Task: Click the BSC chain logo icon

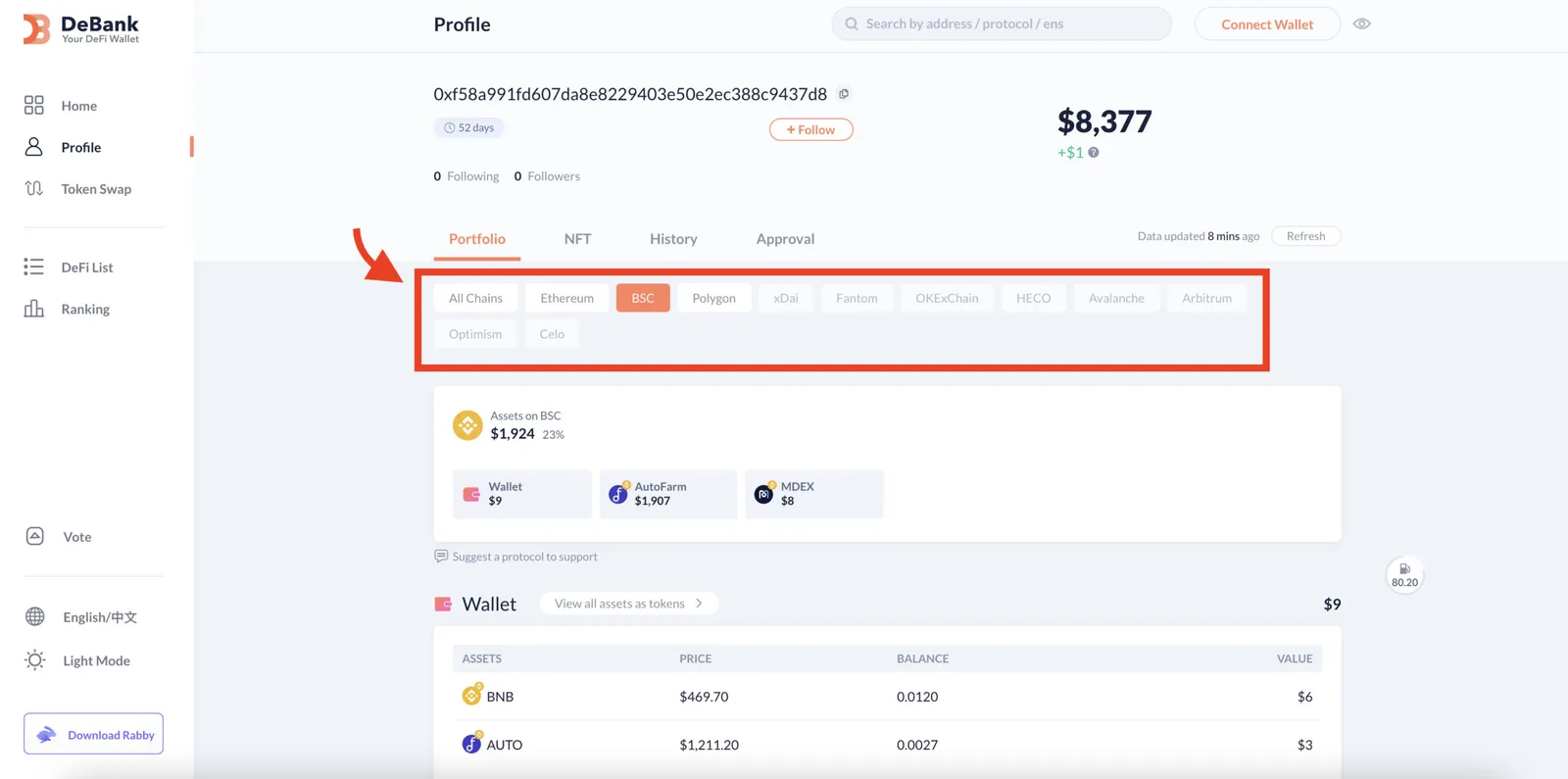Action: pyautogui.click(x=467, y=425)
